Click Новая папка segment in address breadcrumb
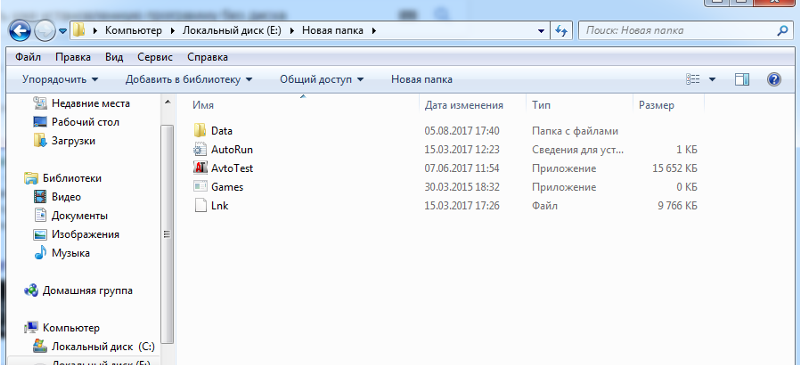 coord(333,31)
